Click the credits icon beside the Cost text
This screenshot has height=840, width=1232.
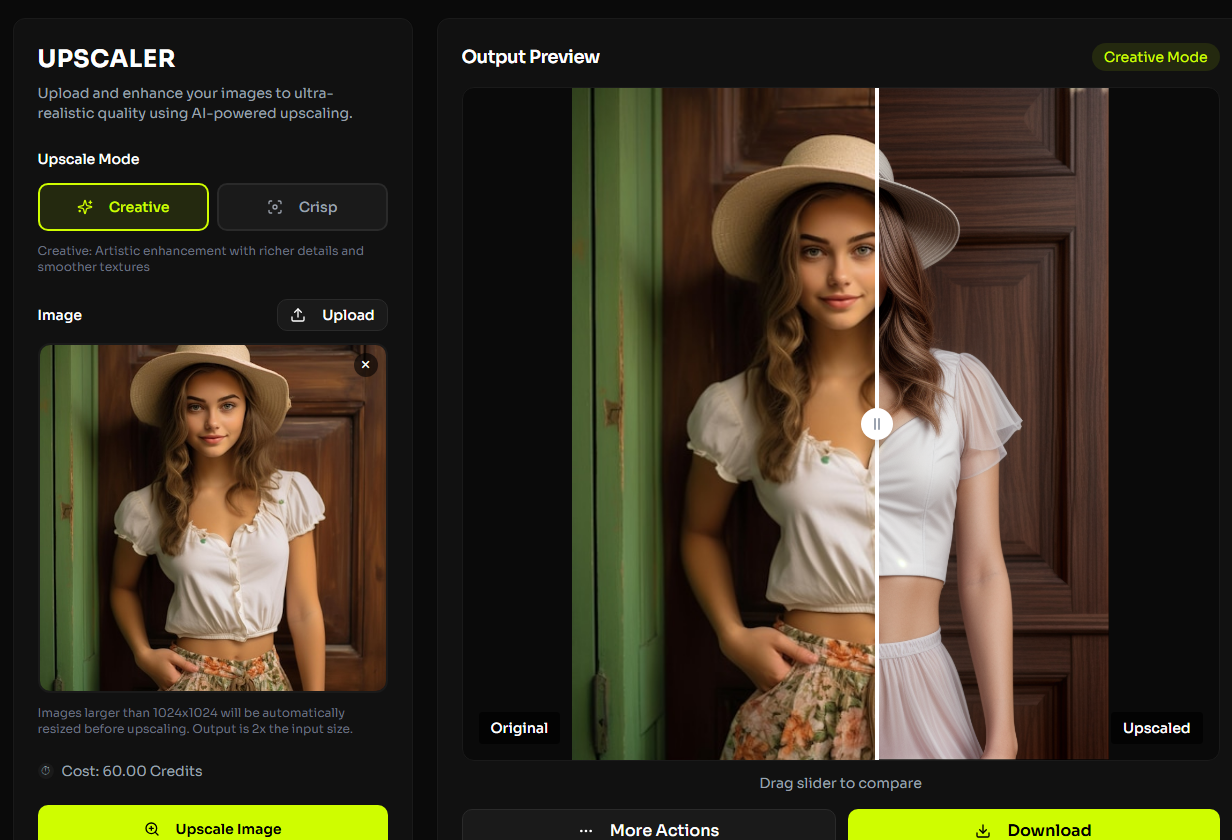tap(45, 771)
